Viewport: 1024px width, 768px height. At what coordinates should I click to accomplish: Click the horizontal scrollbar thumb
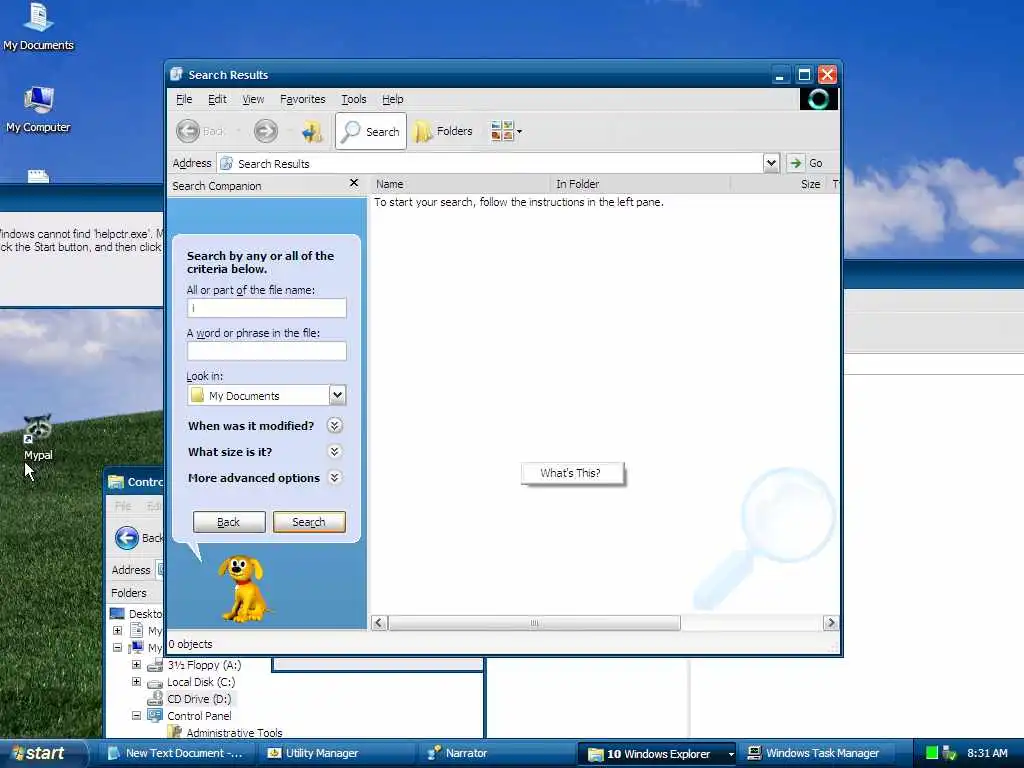534,623
